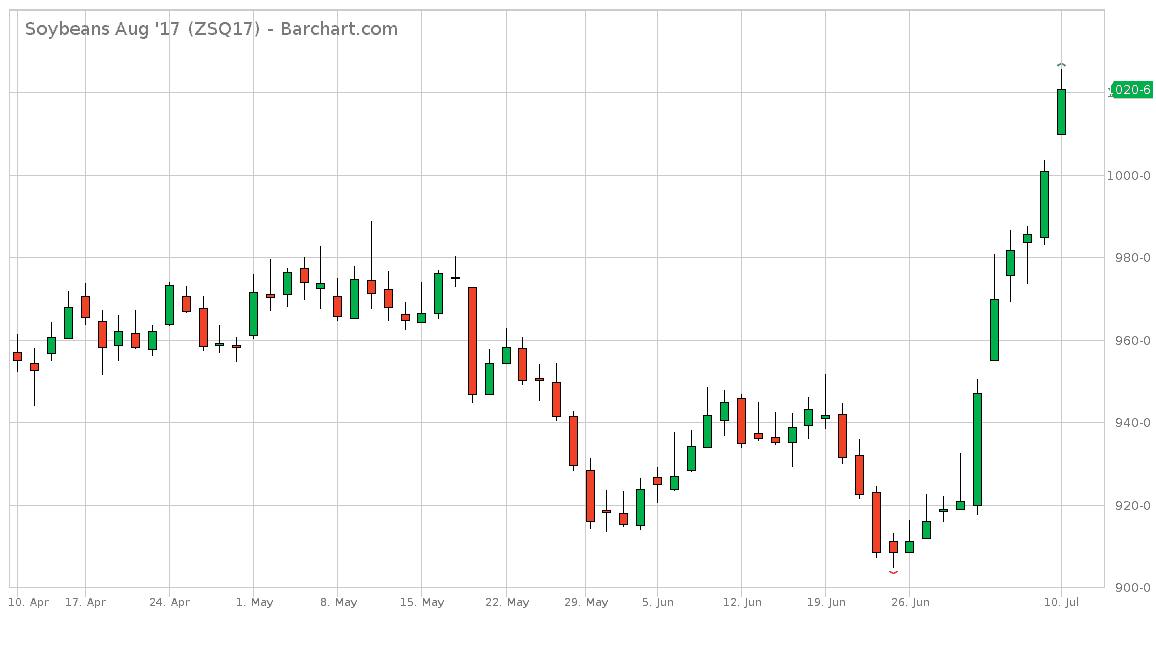Click the high marker above the last candle
1156x650 pixels.
pos(1061,65)
